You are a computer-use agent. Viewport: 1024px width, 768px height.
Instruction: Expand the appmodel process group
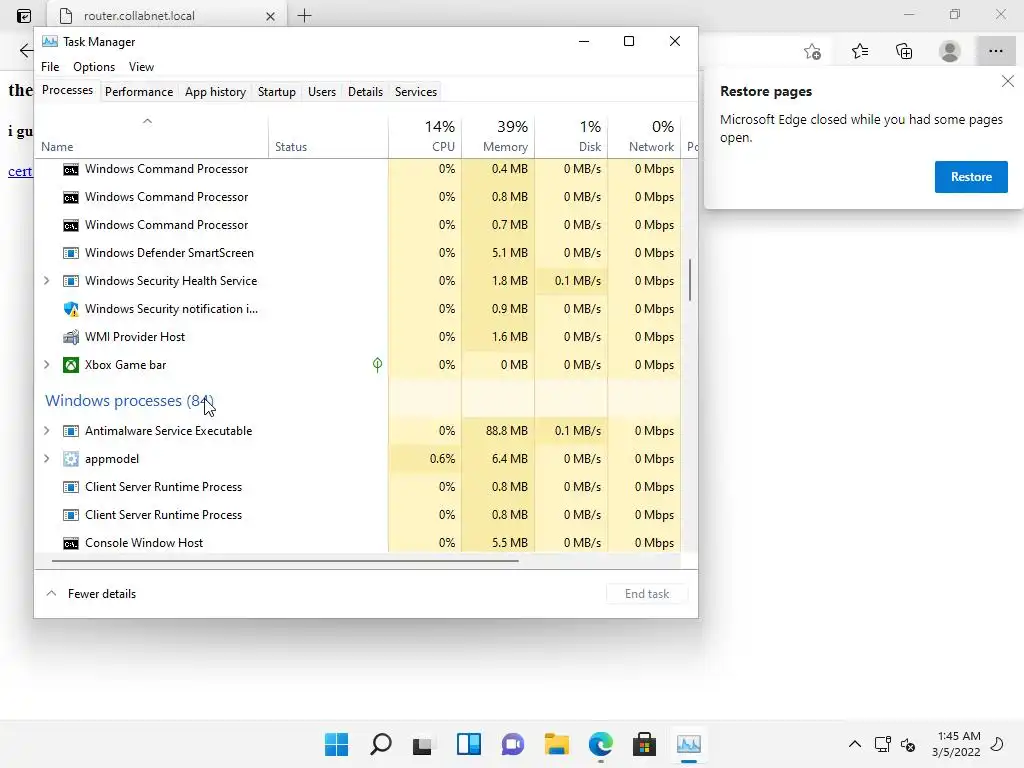[46, 459]
